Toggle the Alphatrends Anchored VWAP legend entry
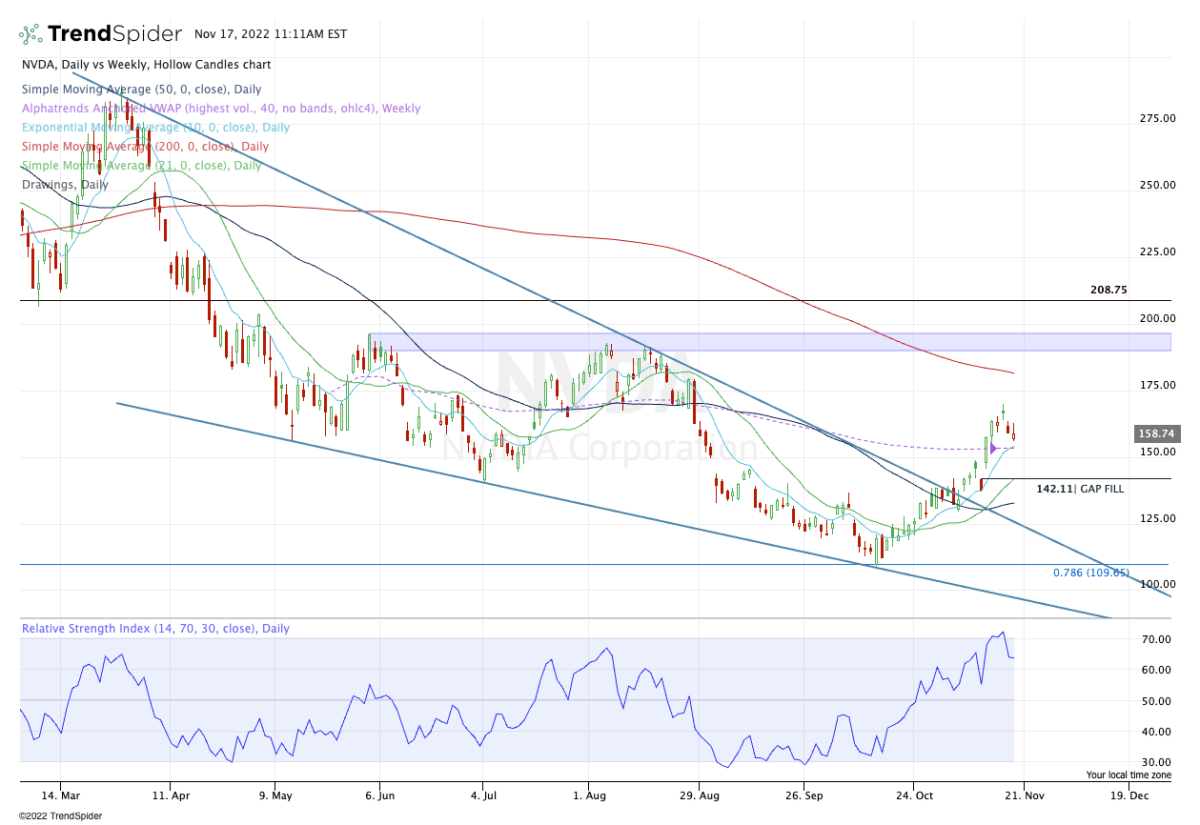Viewport: 1200px width, 825px height. 220,108
